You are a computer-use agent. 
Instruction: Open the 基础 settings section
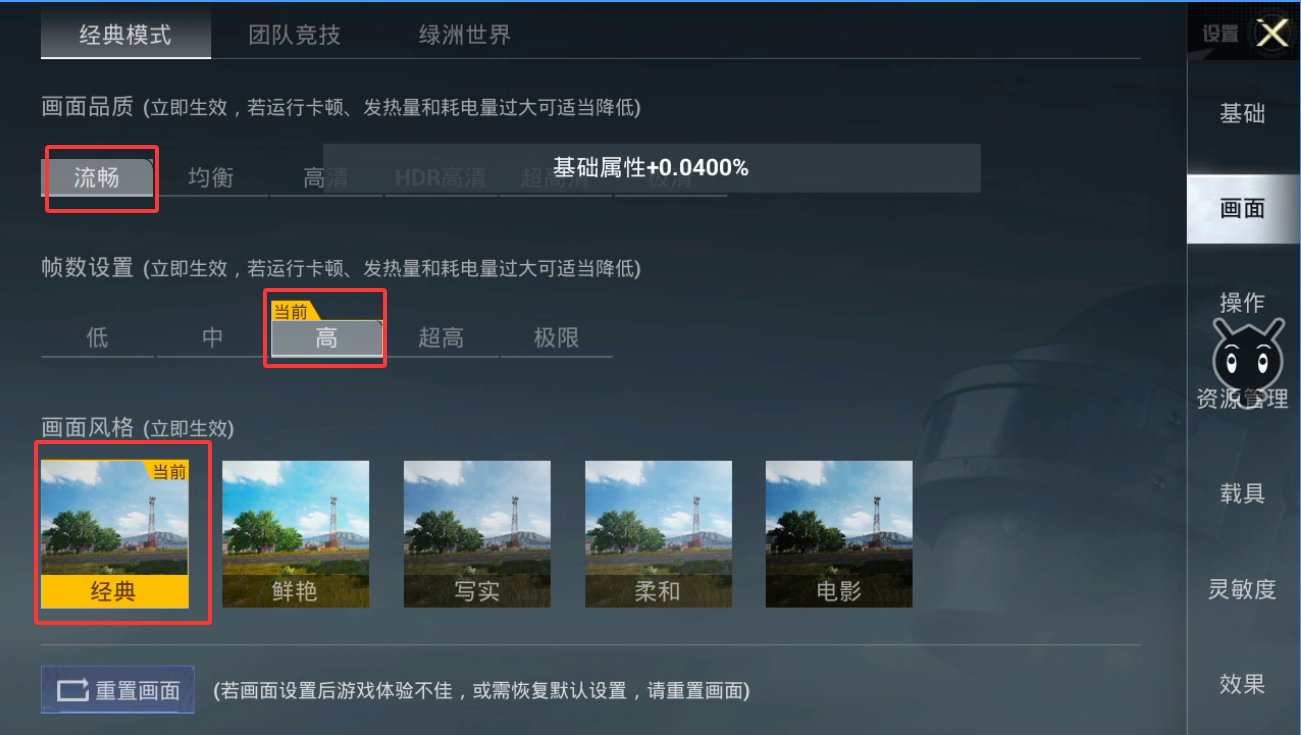click(1243, 114)
